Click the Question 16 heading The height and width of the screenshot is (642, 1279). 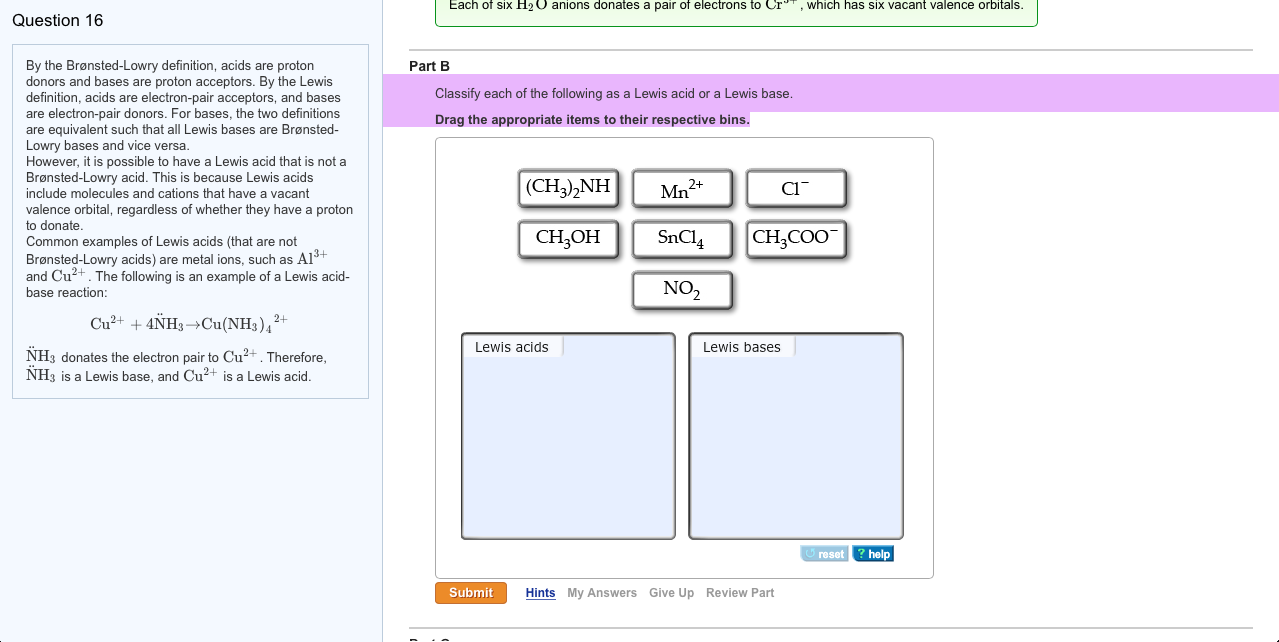click(57, 20)
